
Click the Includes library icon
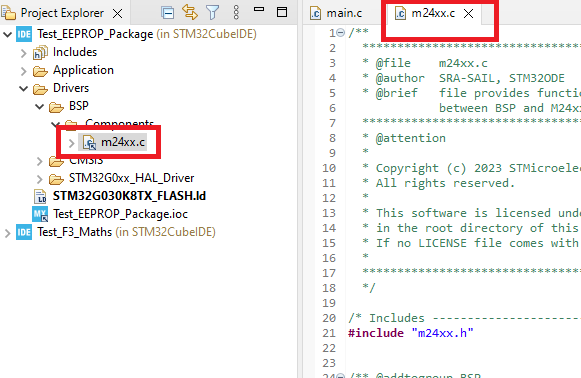pos(40,53)
